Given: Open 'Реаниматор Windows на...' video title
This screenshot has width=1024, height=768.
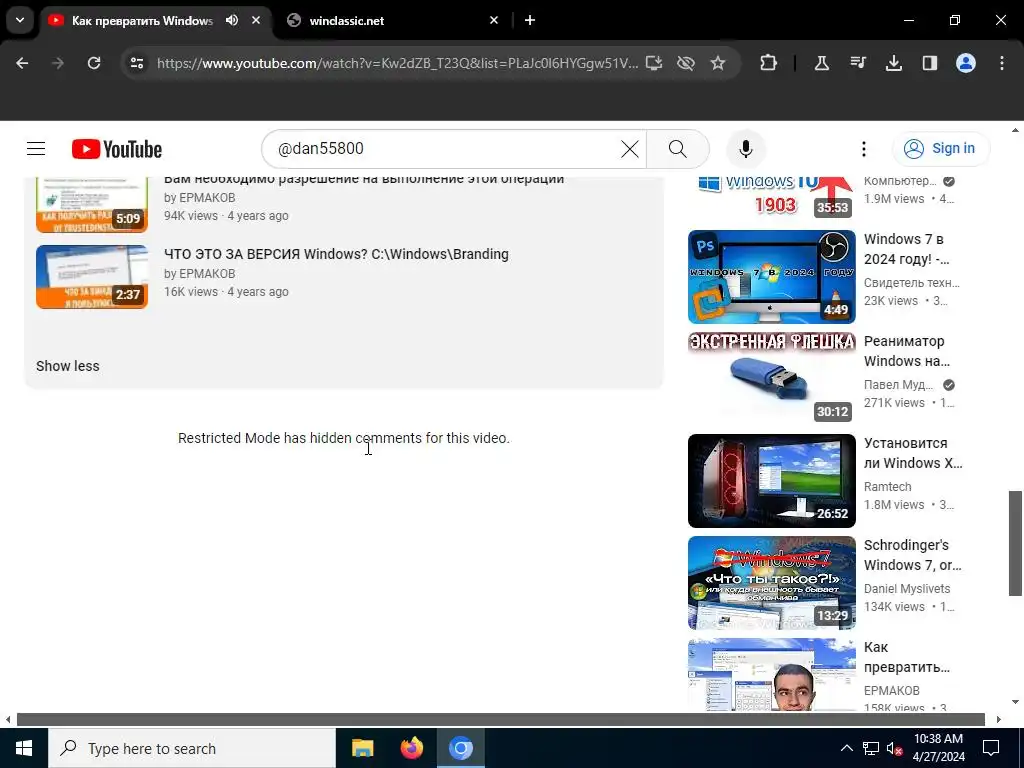Looking at the screenshot, I should [908, 351].
